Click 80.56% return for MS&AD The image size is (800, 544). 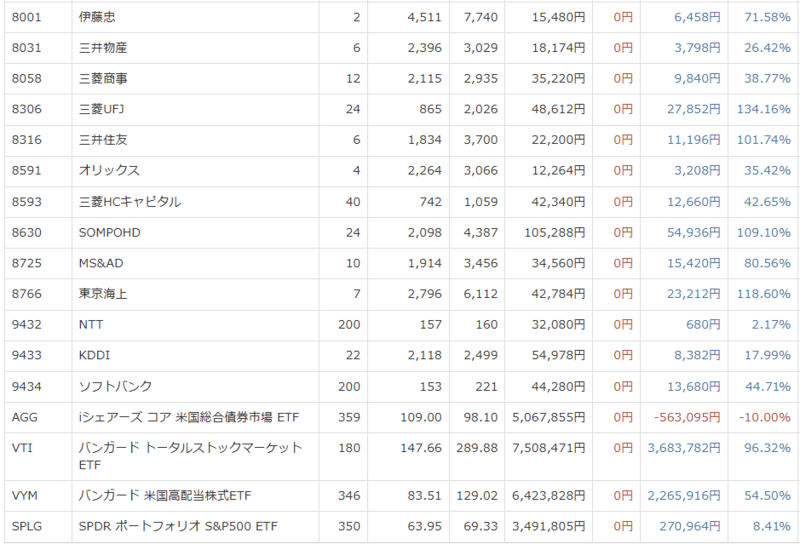point(767,263)
